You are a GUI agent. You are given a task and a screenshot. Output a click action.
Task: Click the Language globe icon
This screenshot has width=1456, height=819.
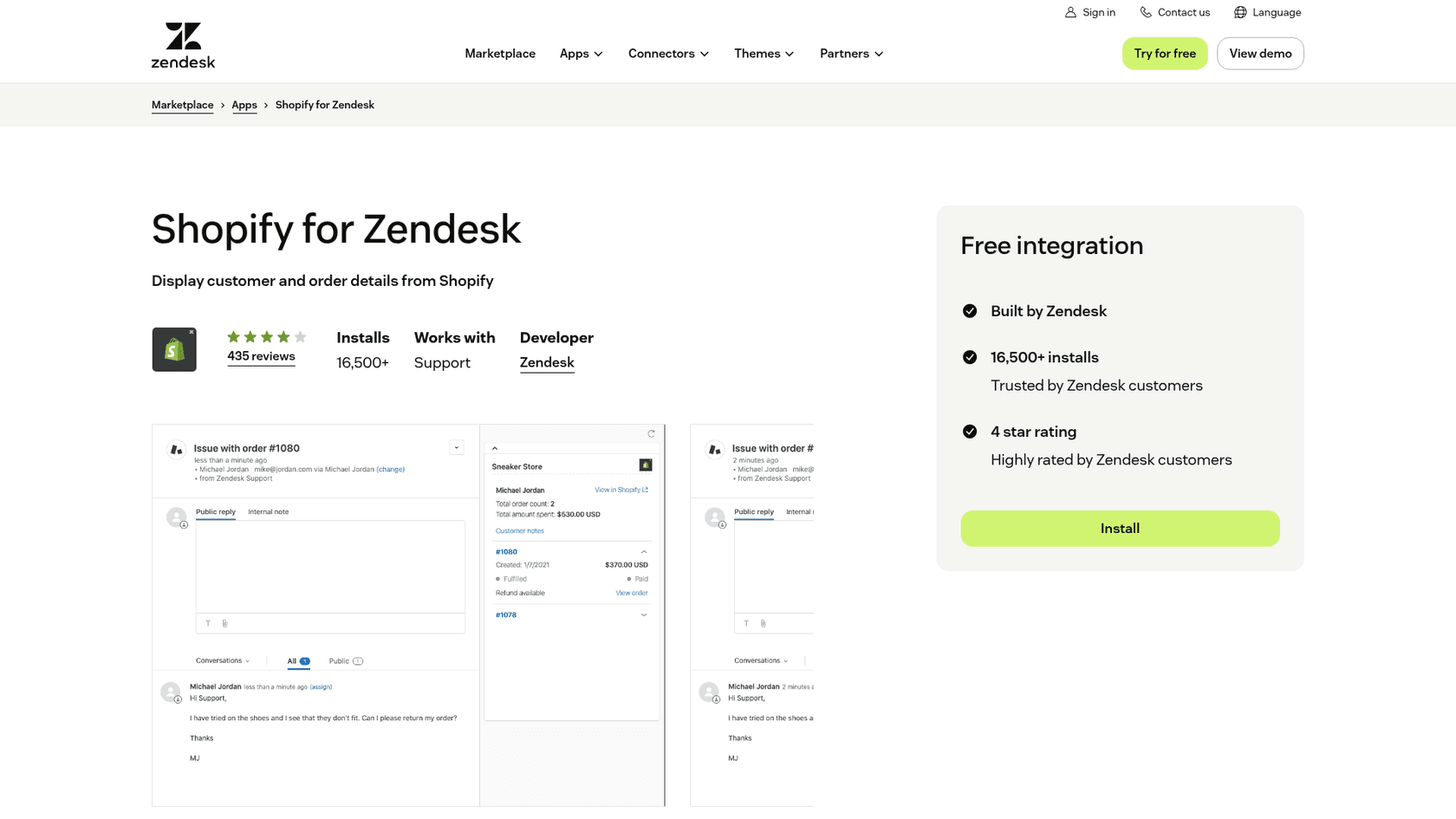(1240, 12)
